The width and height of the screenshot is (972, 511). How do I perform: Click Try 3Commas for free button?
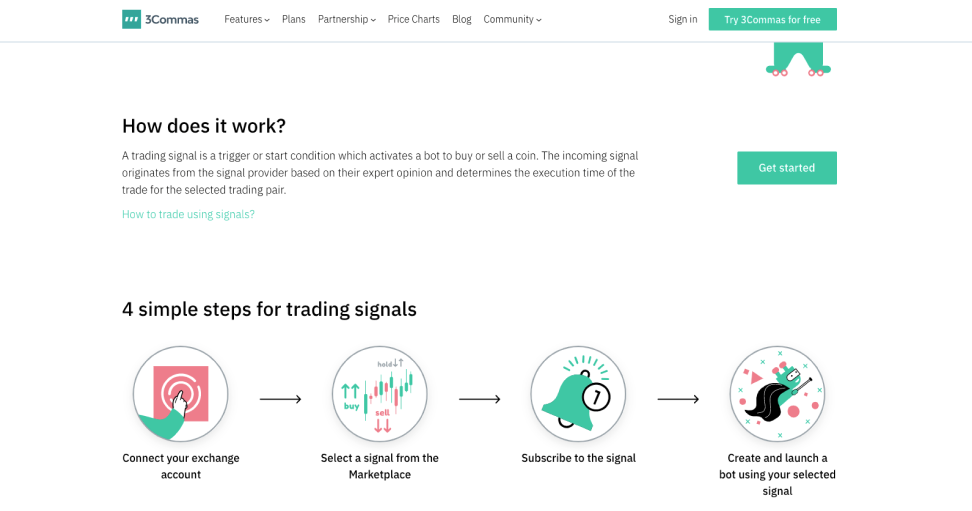pos(772,19)
